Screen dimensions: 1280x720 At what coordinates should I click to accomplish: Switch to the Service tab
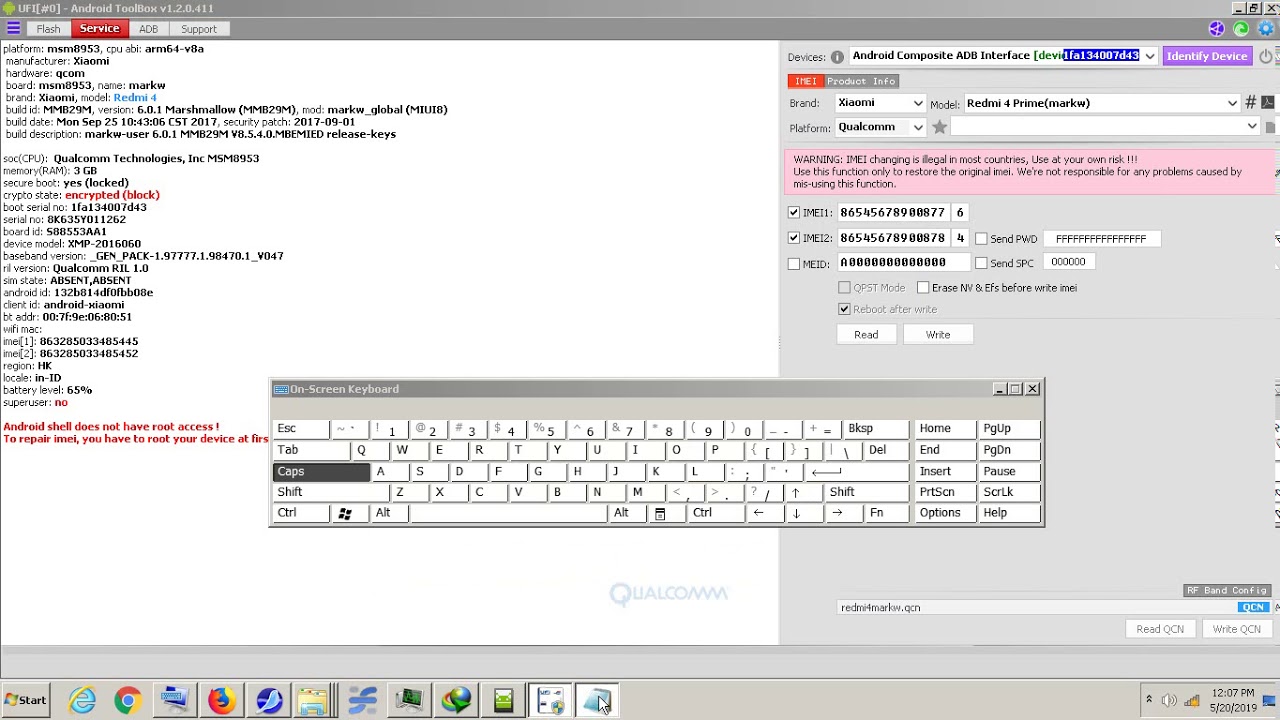pyautogui.click(x=99, y=28)
